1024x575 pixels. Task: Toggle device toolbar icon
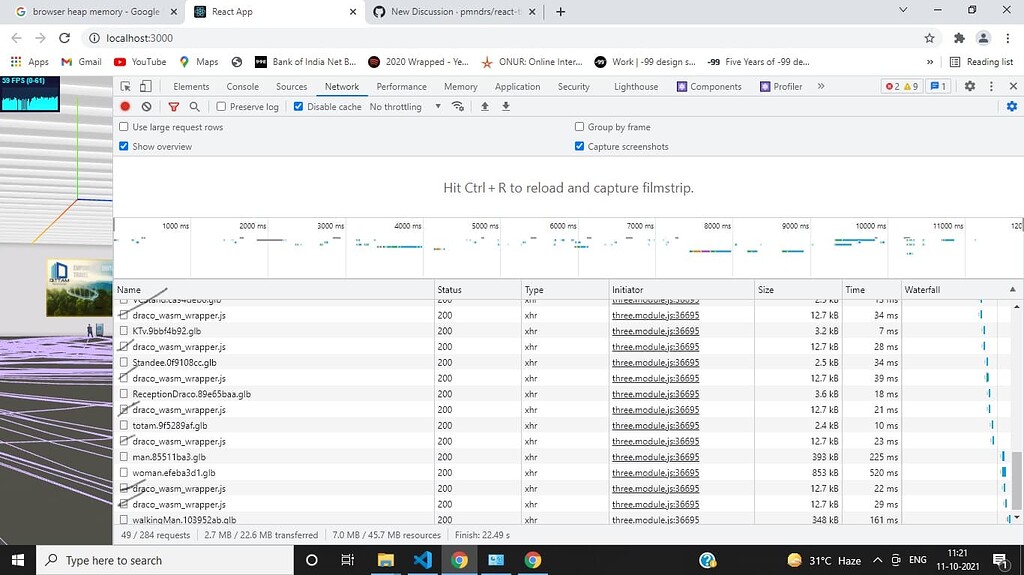pos(146,86)
